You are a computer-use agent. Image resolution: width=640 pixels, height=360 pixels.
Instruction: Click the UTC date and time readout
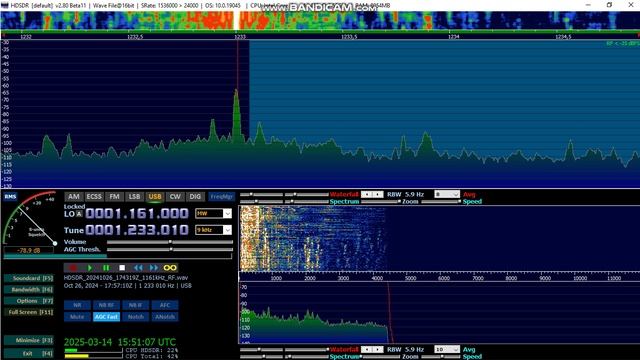click(120, 342)
